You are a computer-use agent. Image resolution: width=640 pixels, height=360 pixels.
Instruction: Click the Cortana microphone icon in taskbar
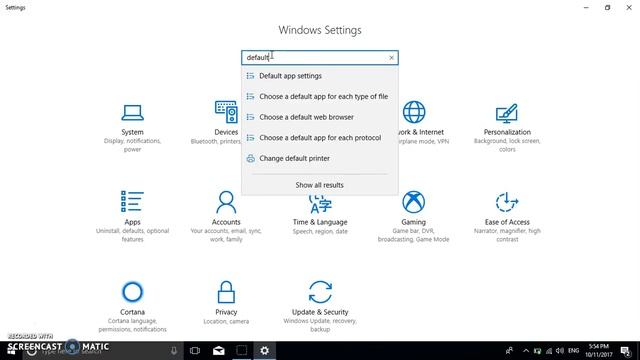[x=174, y=351]
